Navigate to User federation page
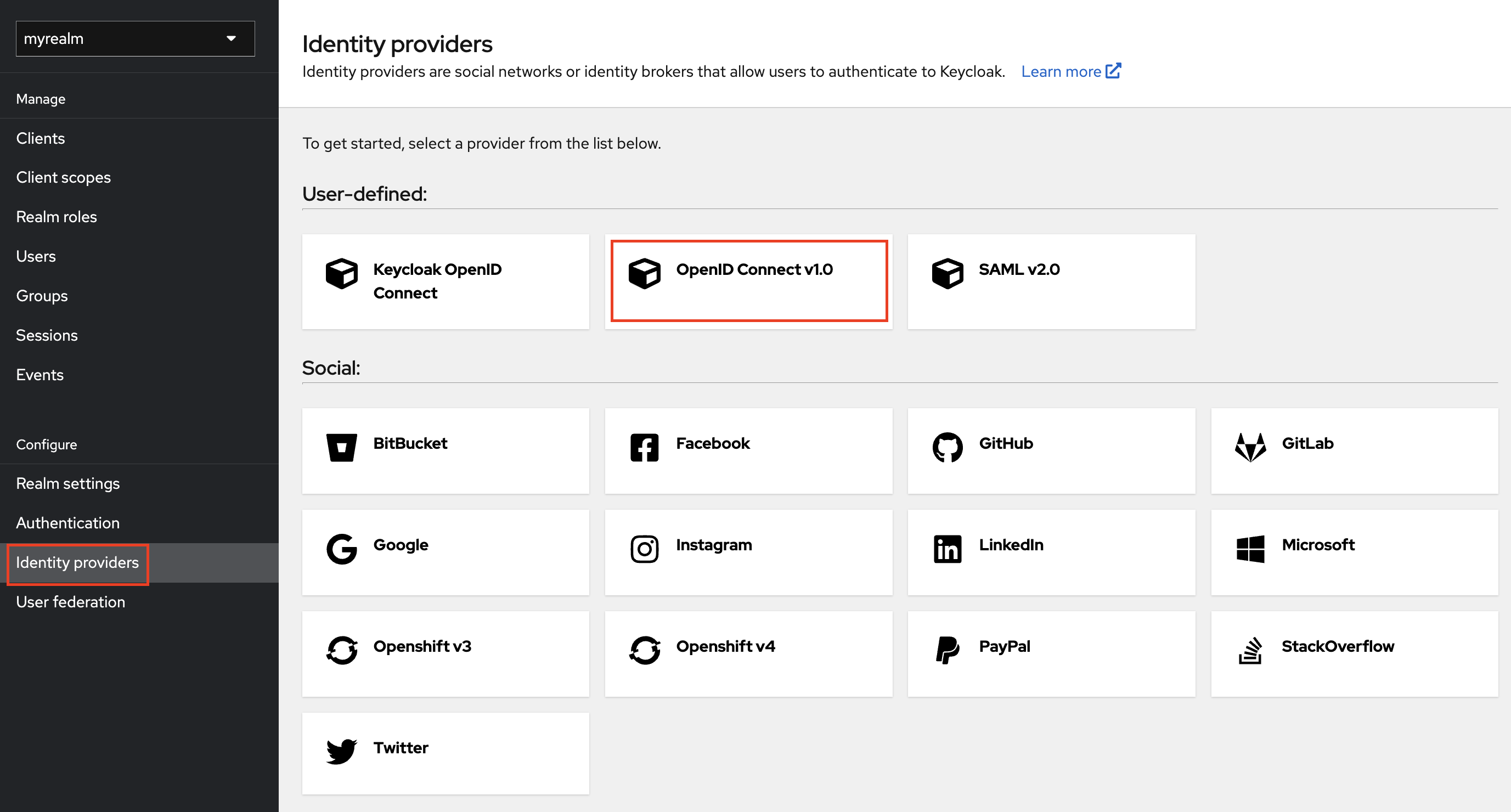Screen dimensions: 1511x812 click(x=70, y=602)
